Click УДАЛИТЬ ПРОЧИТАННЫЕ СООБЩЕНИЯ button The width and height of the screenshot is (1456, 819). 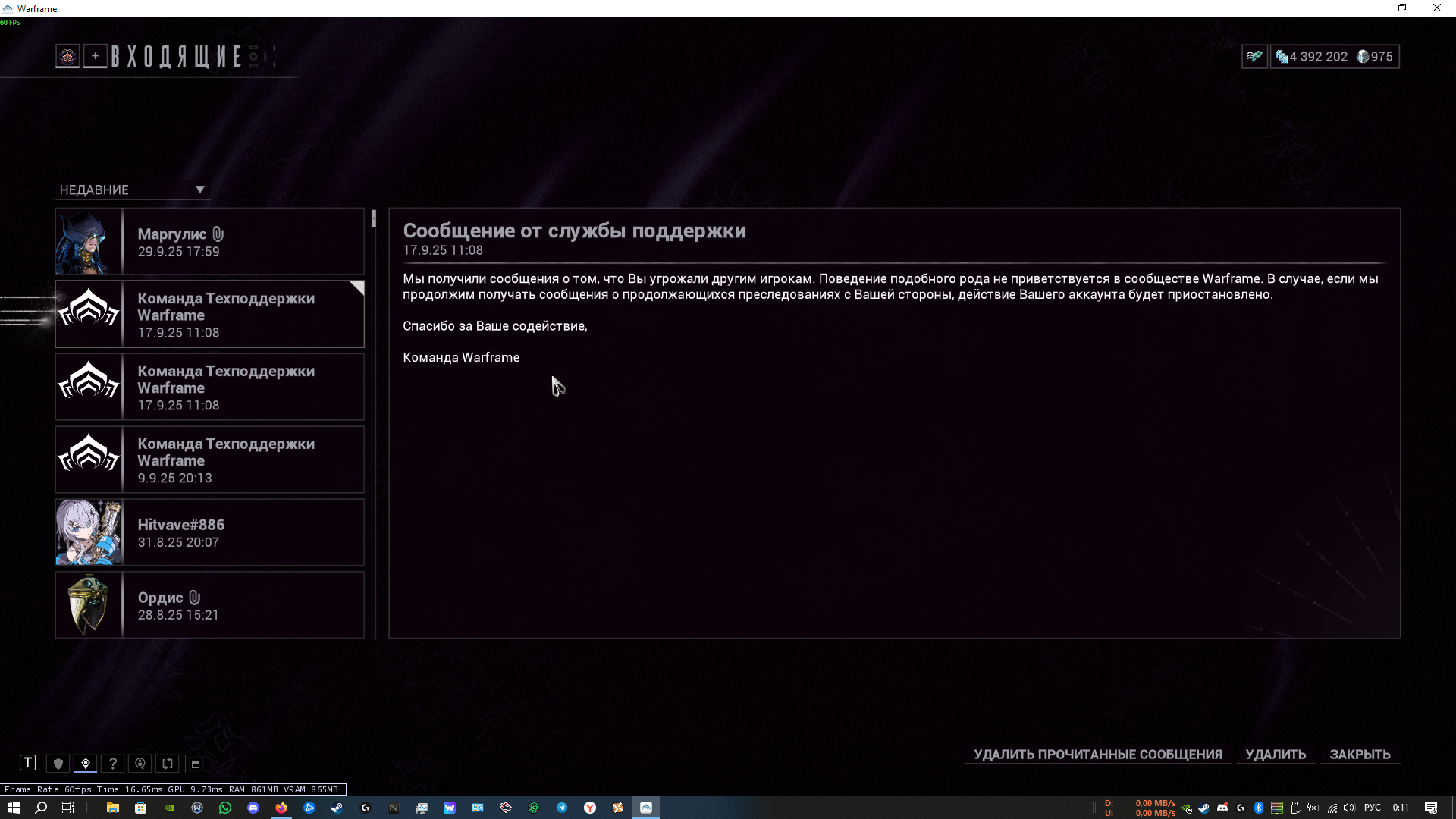tap(1097, 755)
